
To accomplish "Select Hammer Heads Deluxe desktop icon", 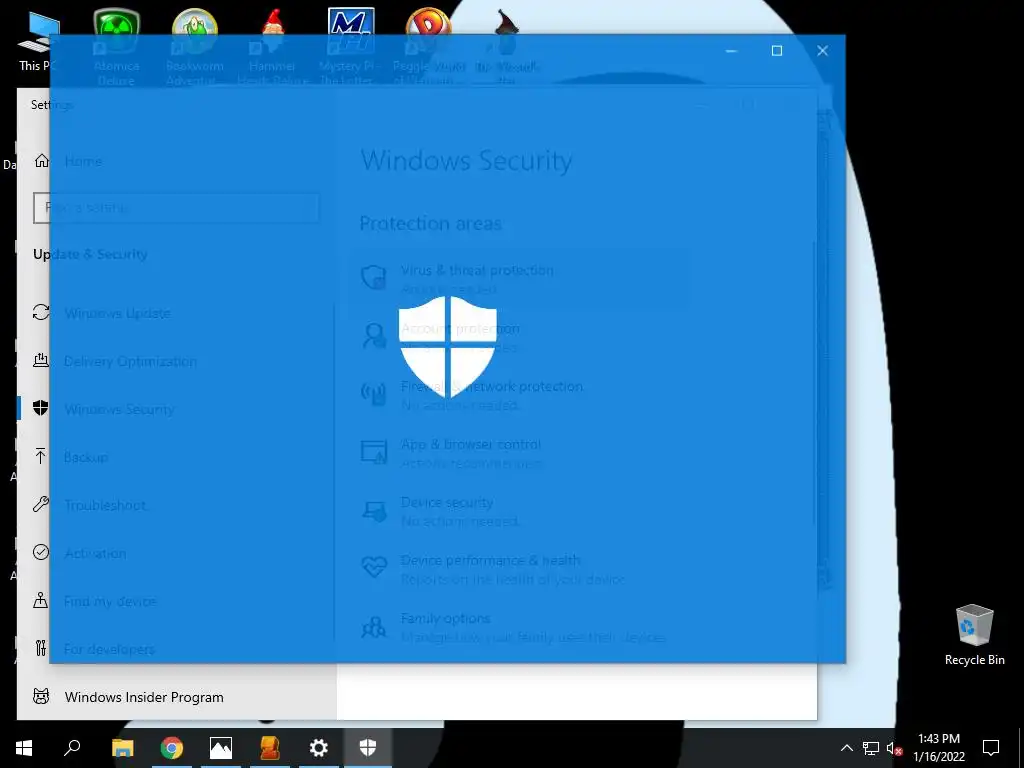I will pos(272,46).
